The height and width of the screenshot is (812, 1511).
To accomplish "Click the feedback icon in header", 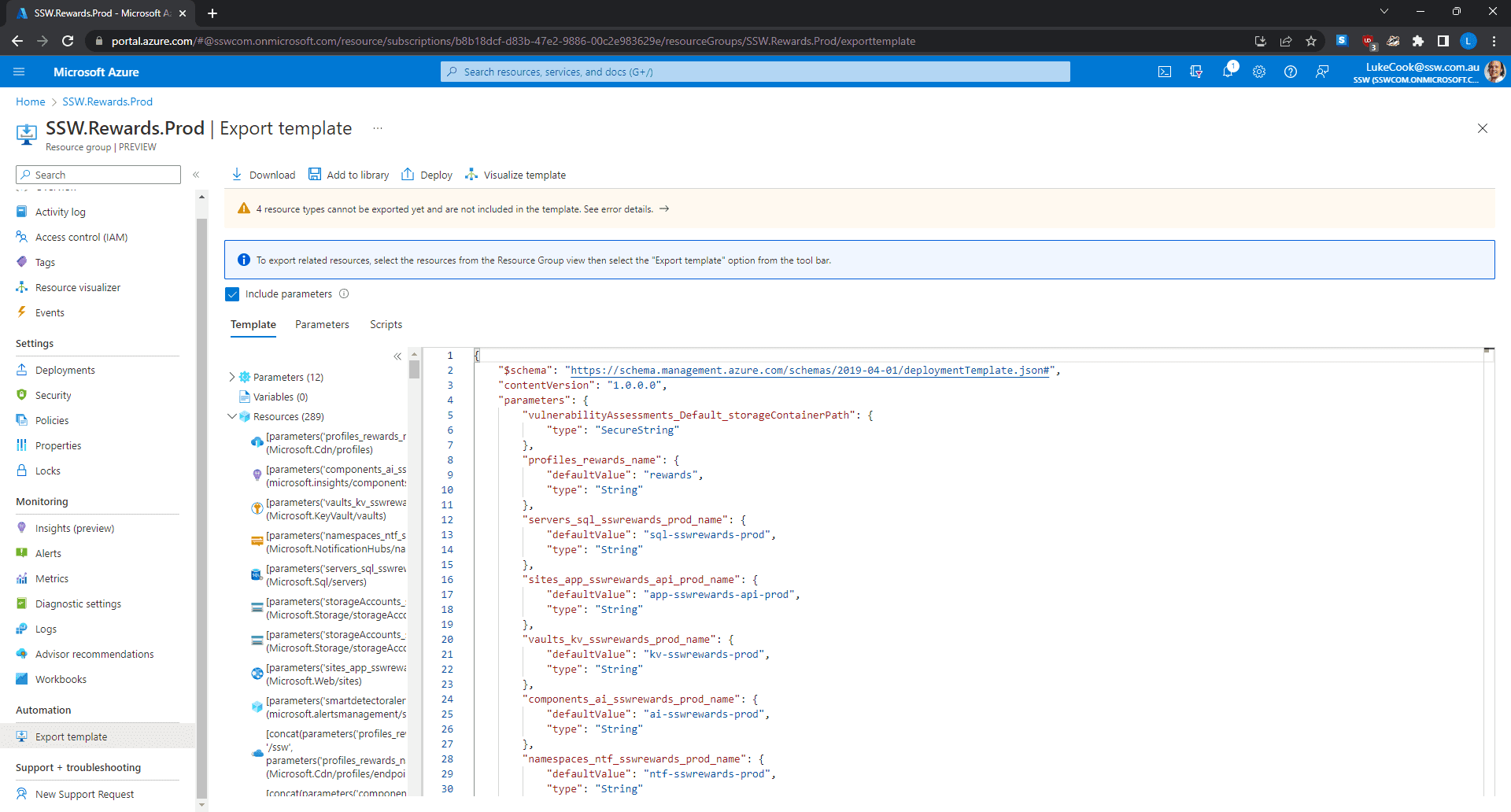I will coord(1322,72).
